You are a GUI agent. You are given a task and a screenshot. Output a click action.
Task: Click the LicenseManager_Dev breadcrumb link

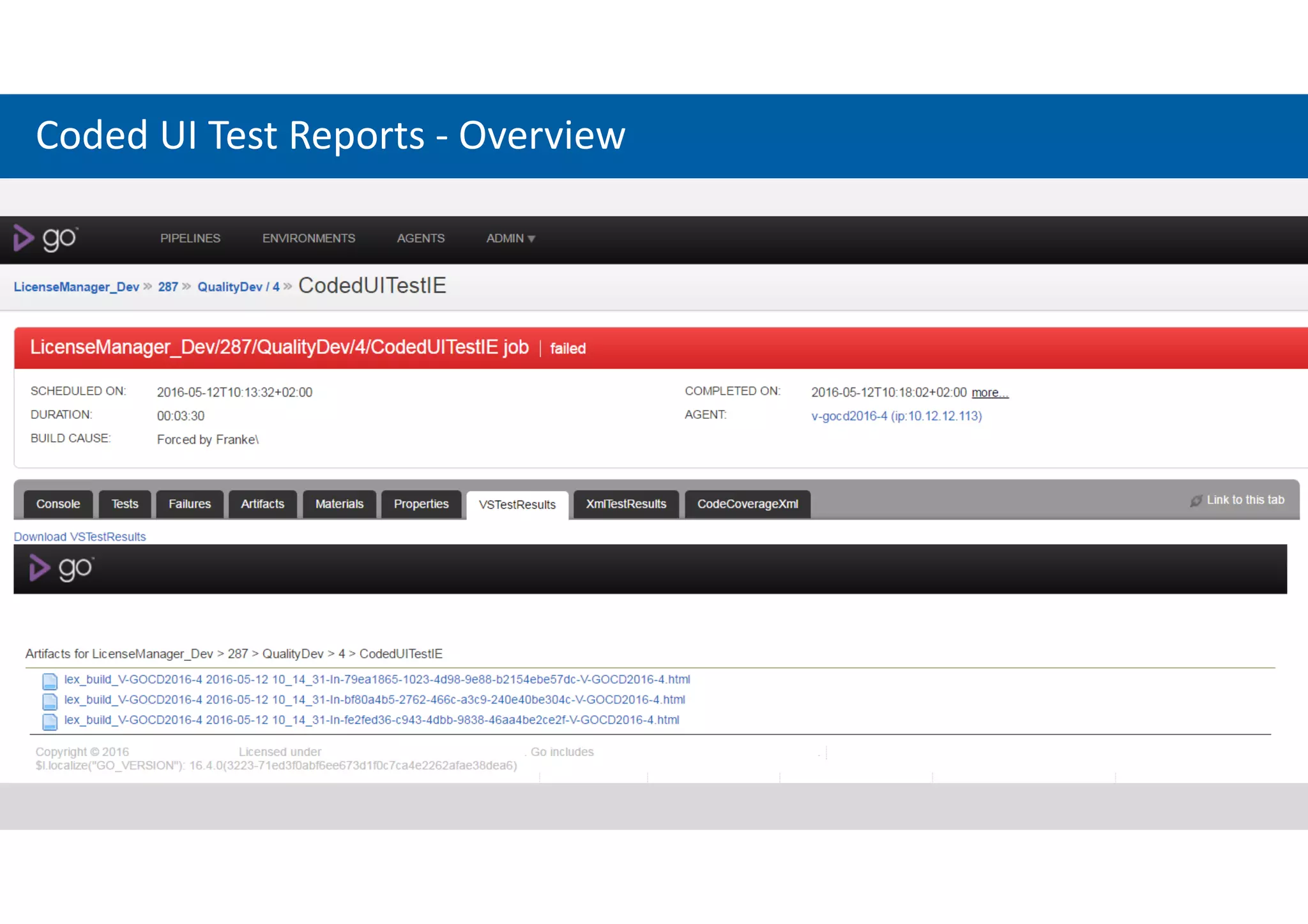point(77,287)
